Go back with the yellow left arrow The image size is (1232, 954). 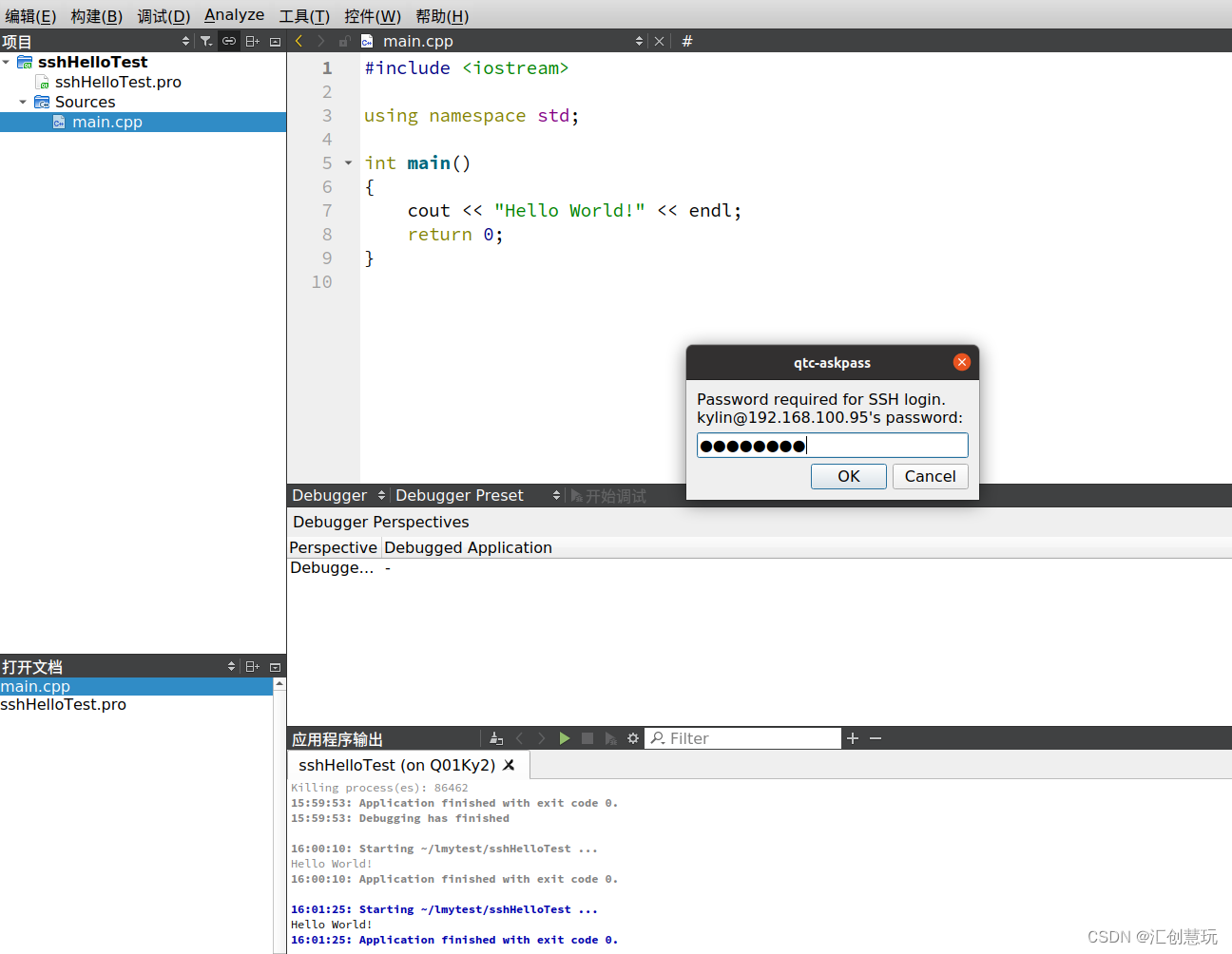click(298, 41)
